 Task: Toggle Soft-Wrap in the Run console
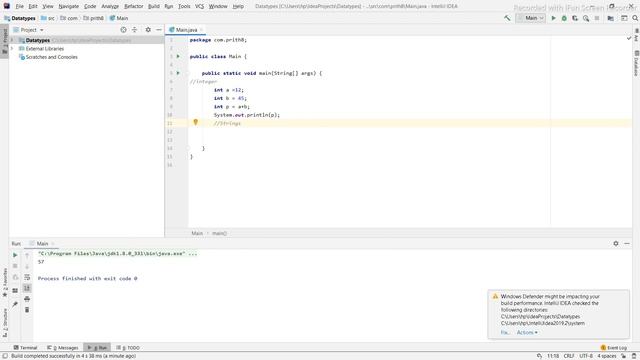pyautogui.click(x=27, y=277)
